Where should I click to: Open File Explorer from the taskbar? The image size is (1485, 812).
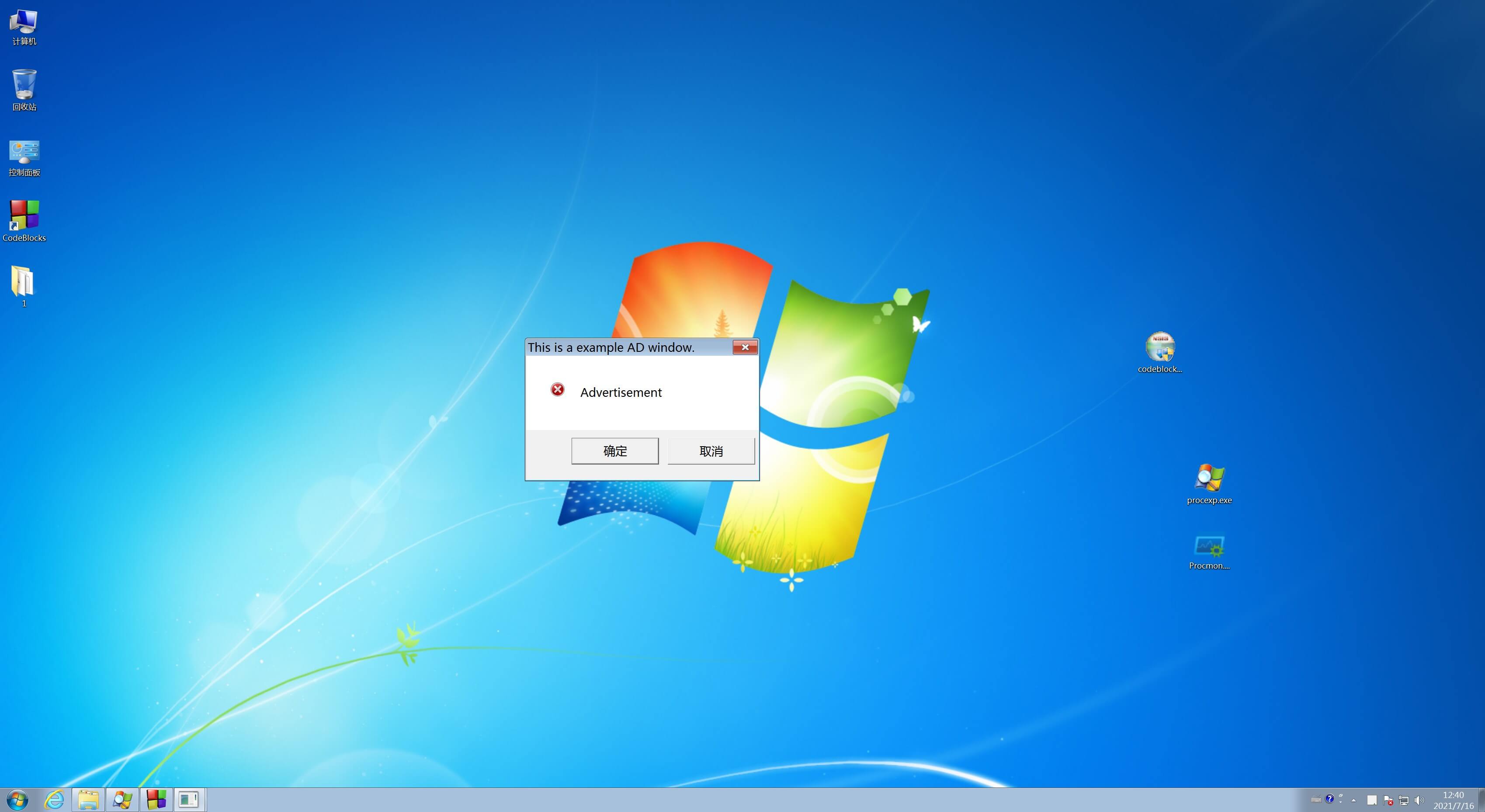coord(88,800)
